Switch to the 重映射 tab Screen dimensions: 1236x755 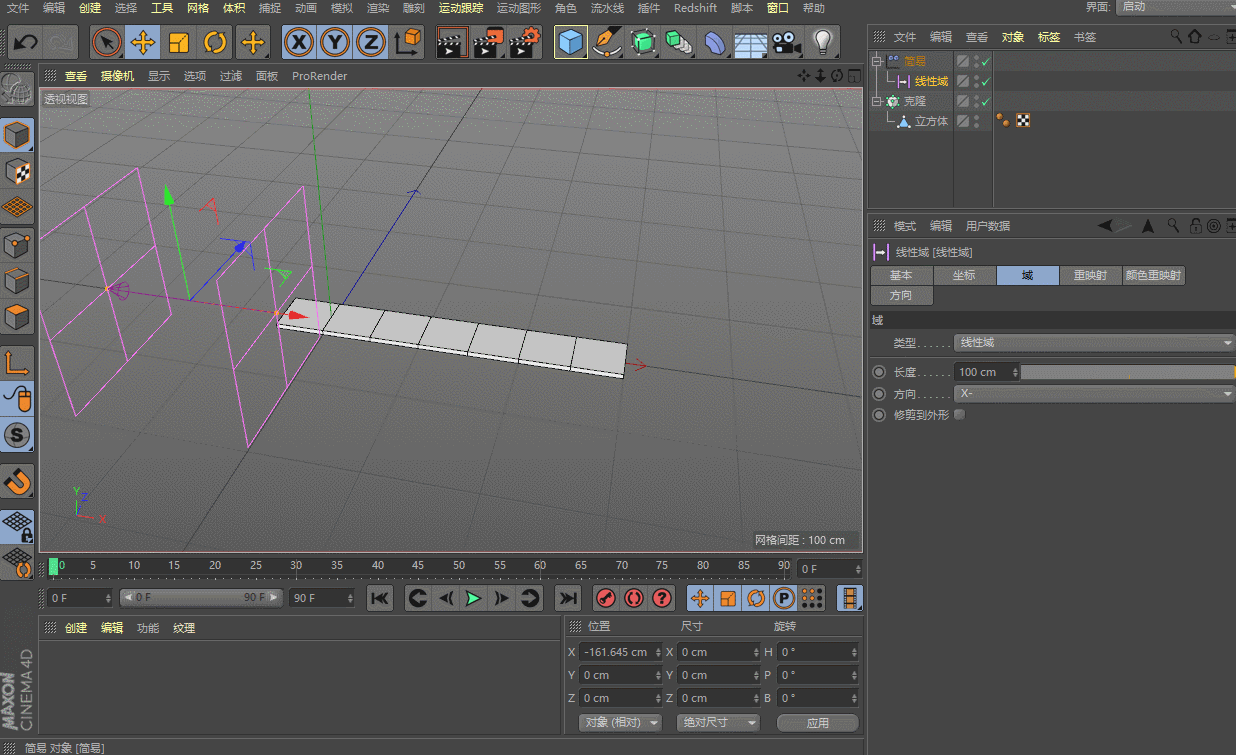click(1090, 275)
